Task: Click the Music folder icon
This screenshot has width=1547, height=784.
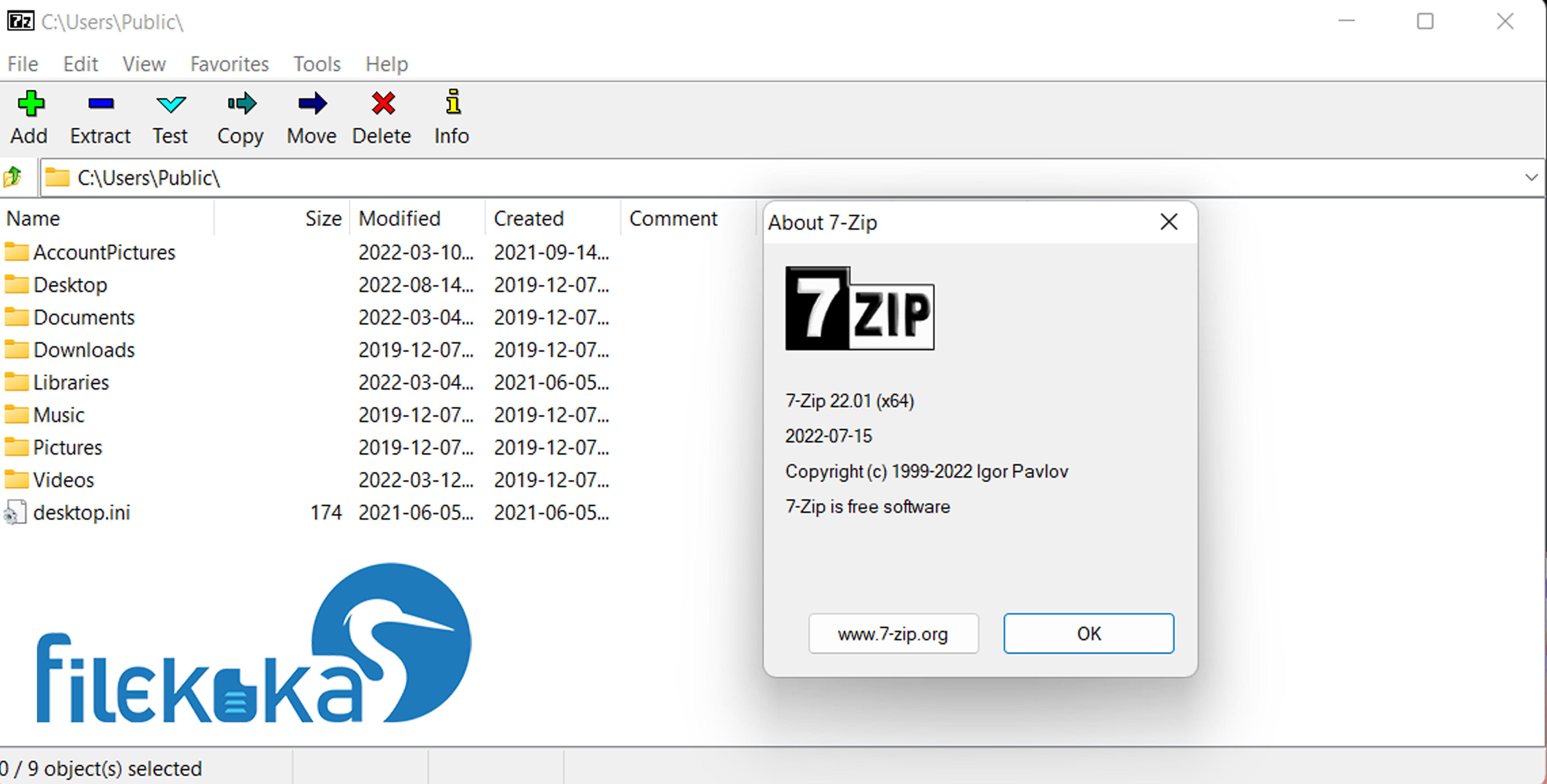Action: 16,414
